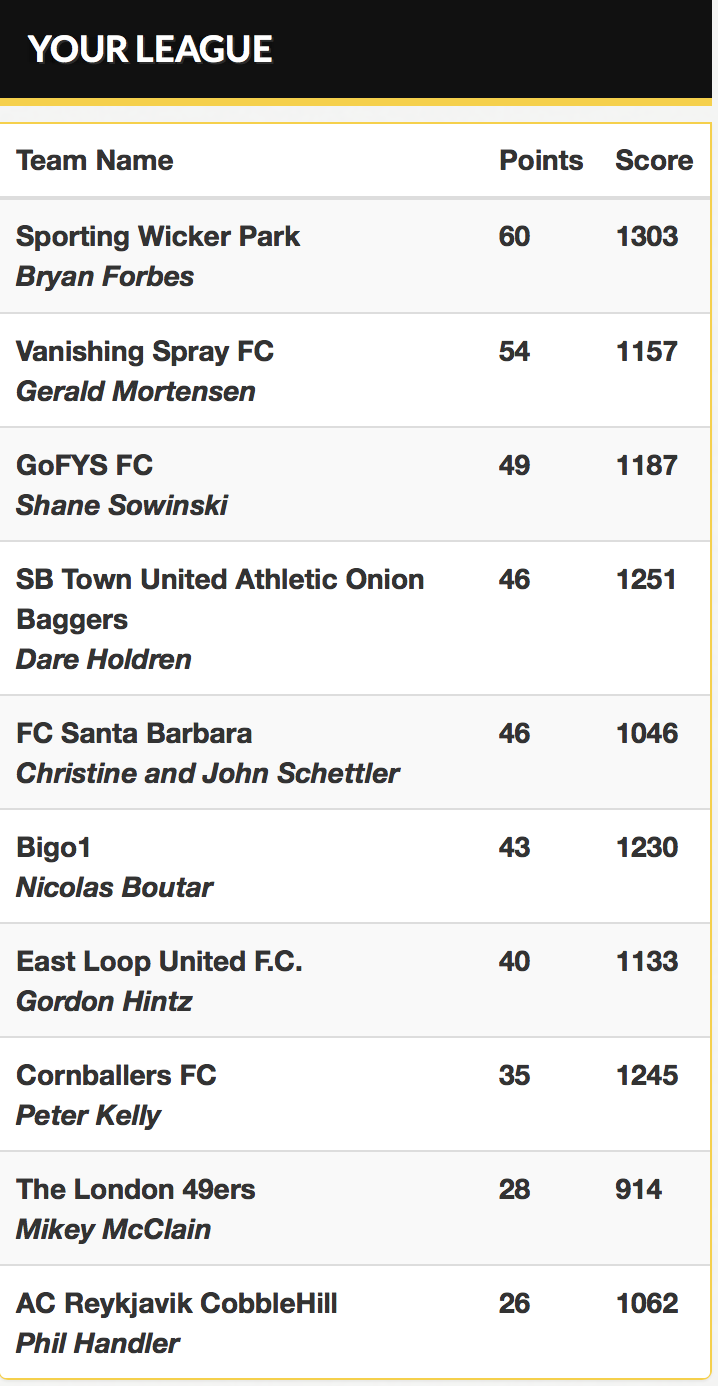Select manager name Christine and John Schettler

208,773
